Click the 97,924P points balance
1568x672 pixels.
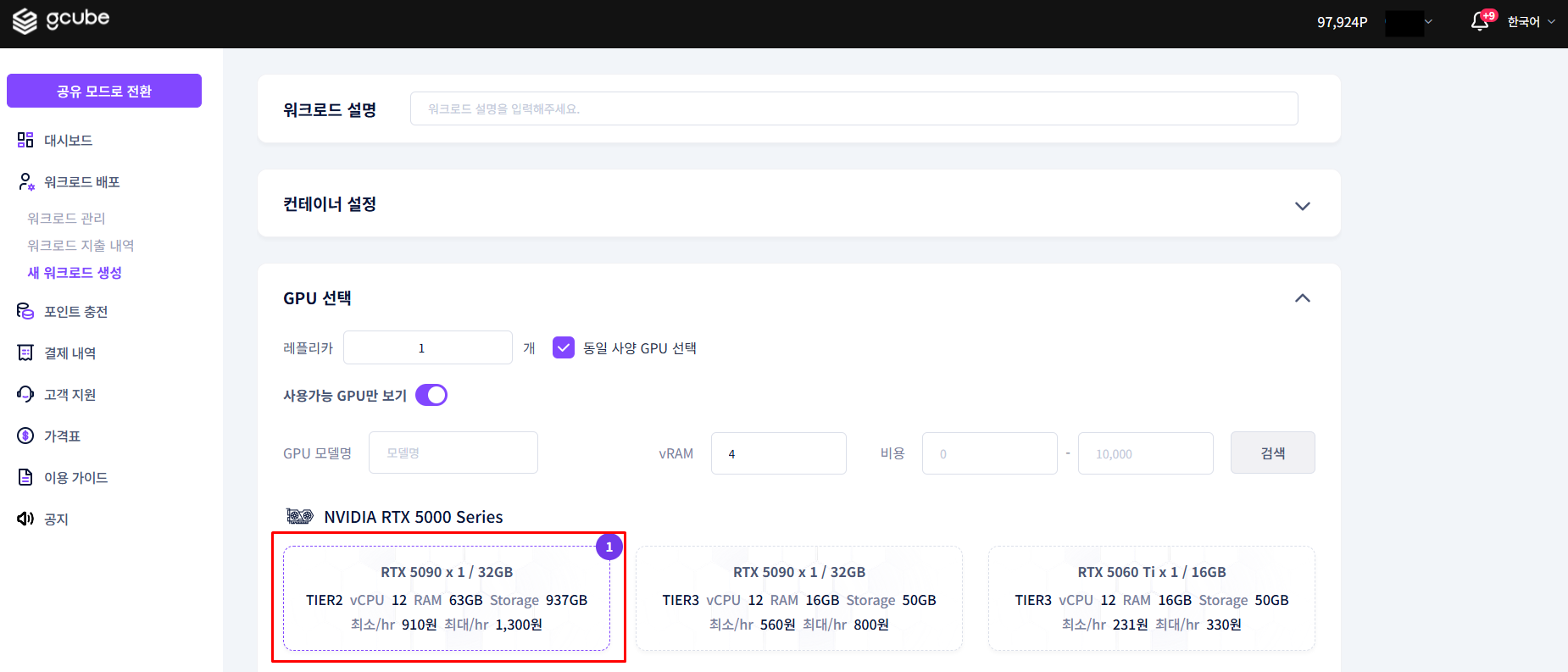pos(1343,22)
